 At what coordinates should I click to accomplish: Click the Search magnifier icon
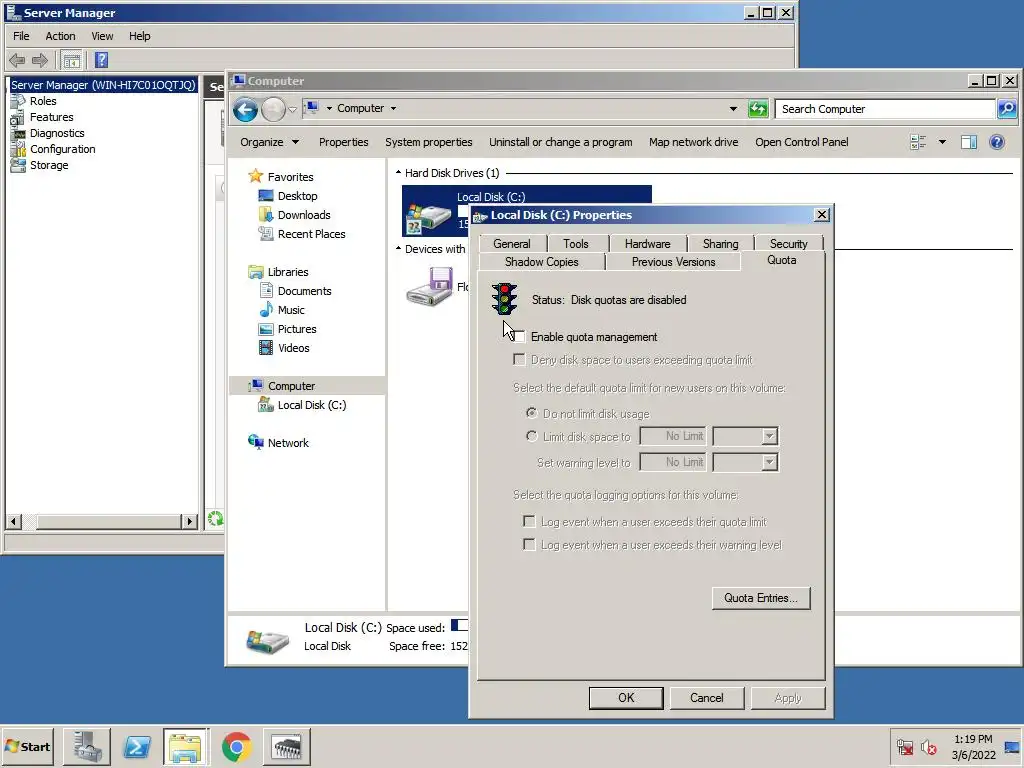(1006, 109)
